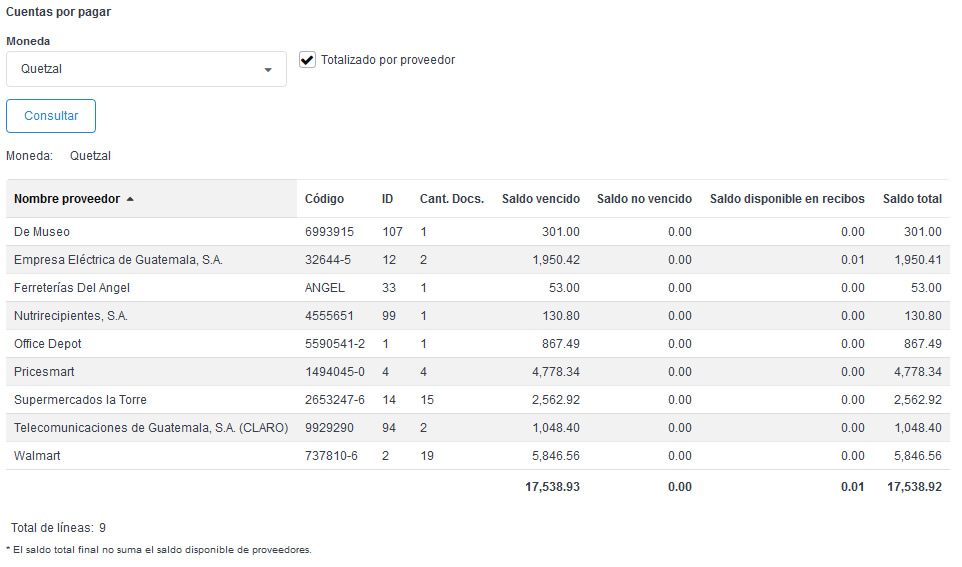
Task: Sort by Saldo no vencido column
Action: tap(644, 199)
